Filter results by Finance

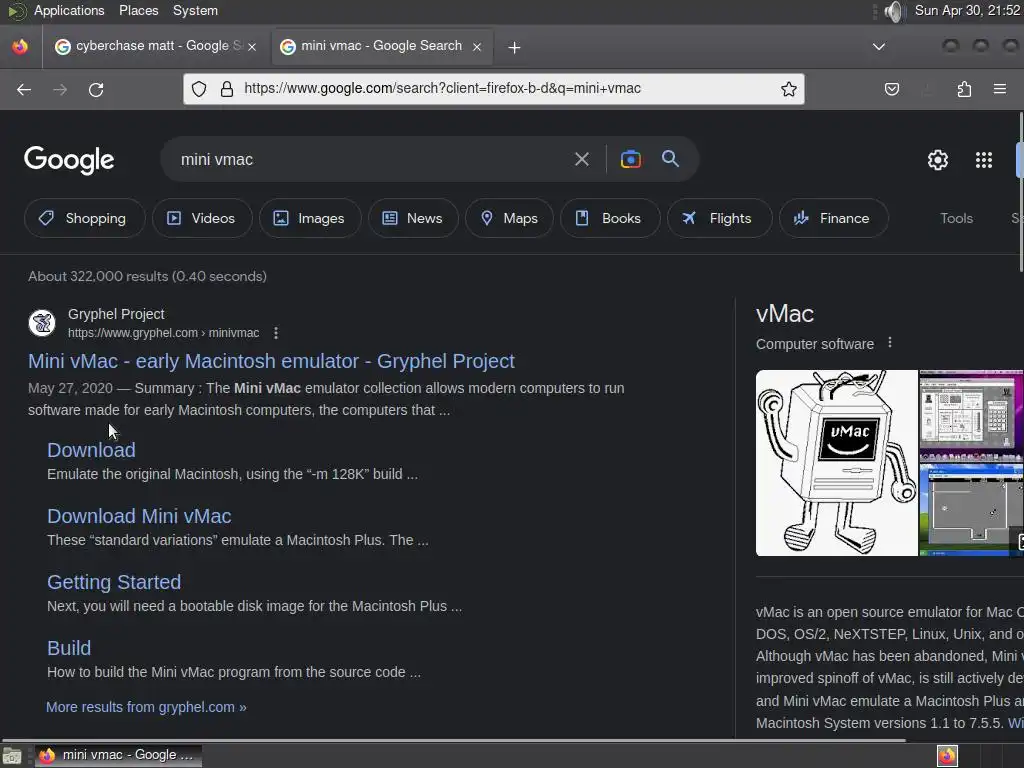coord(833,218)
